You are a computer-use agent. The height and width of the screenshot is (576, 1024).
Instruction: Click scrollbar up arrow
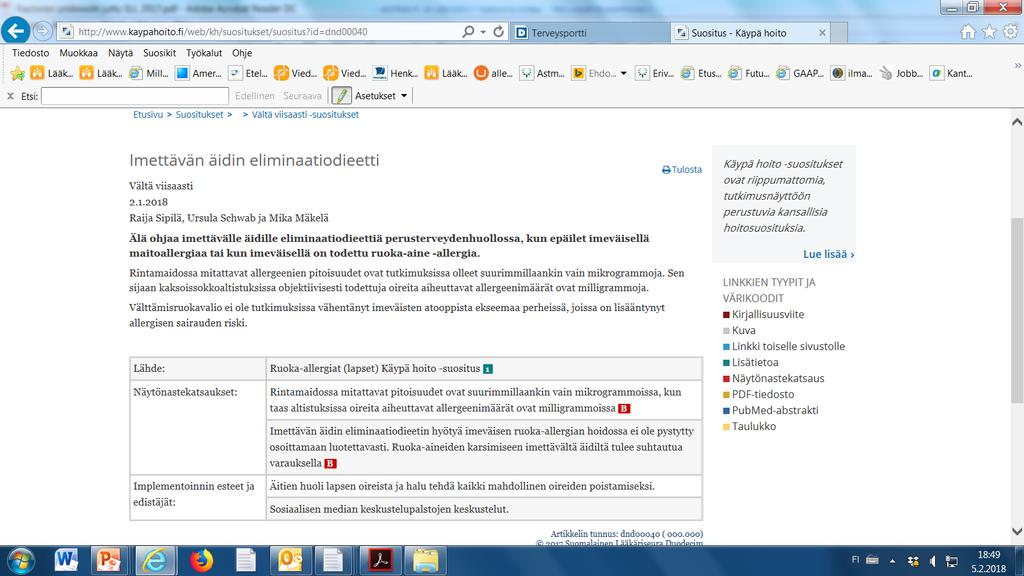[x=1017, y=121]
